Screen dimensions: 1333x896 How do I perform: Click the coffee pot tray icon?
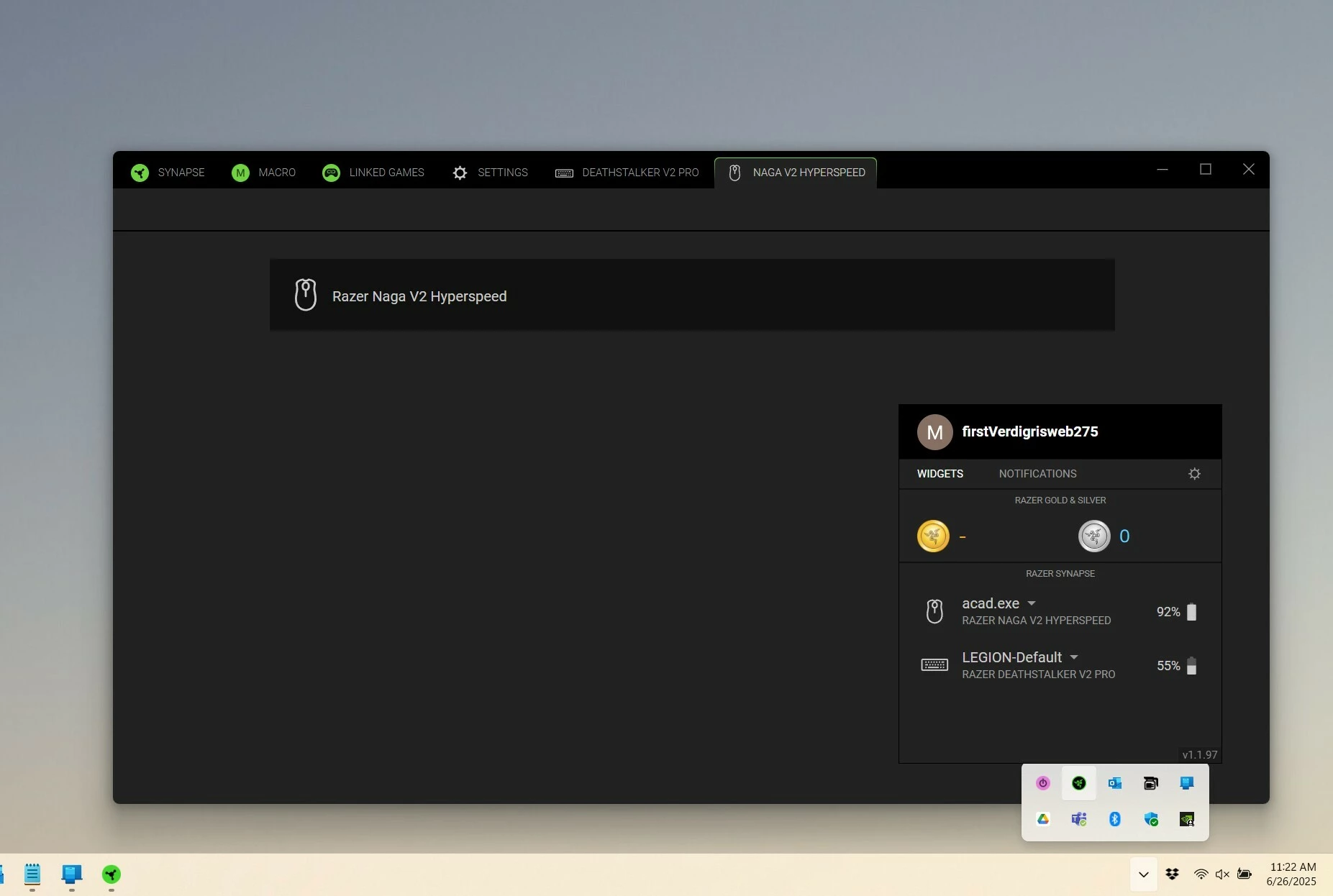pos(1151,783)
